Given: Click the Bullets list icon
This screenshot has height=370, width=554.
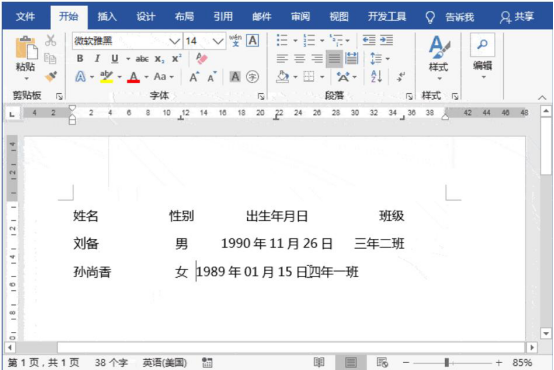Looking at the screenshot, I should point(282,40).
